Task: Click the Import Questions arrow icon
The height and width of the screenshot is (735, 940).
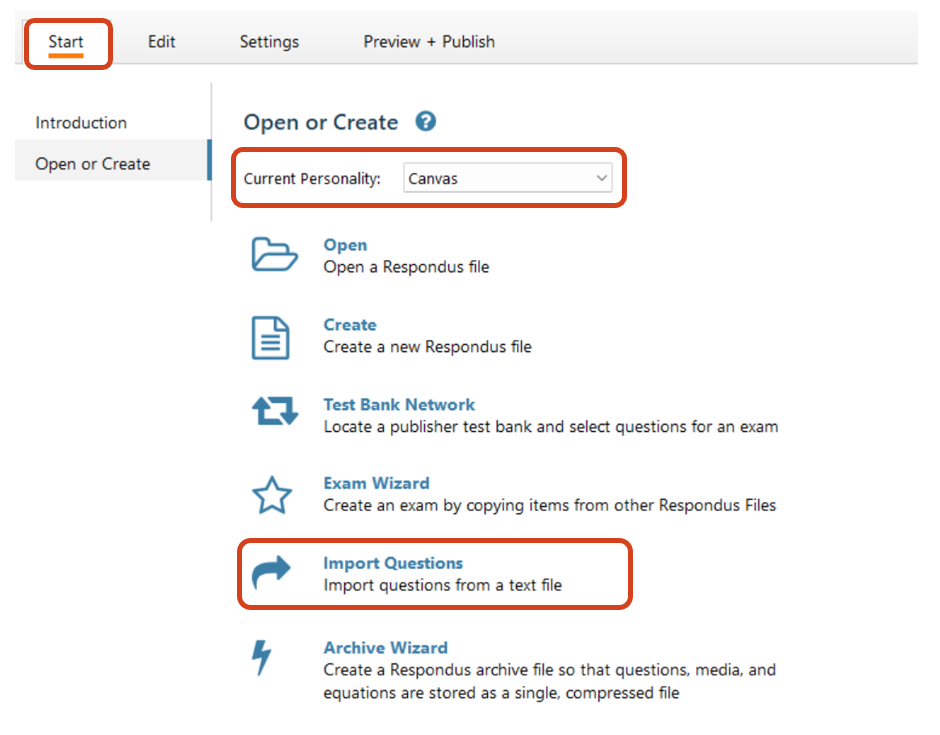Action: pyautogui.click(x=271, y=572)
